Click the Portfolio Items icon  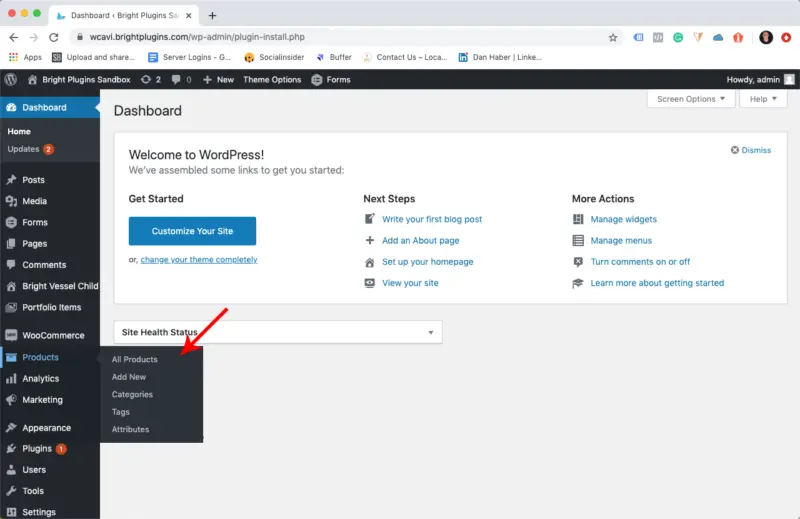click(11, 307)
